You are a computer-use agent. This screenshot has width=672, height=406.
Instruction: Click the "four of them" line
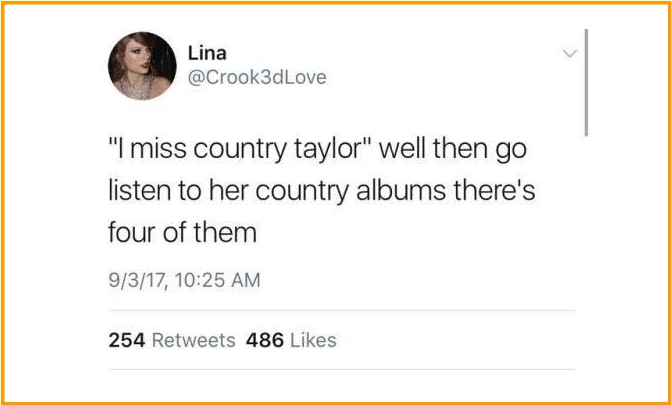coord(183,232)
